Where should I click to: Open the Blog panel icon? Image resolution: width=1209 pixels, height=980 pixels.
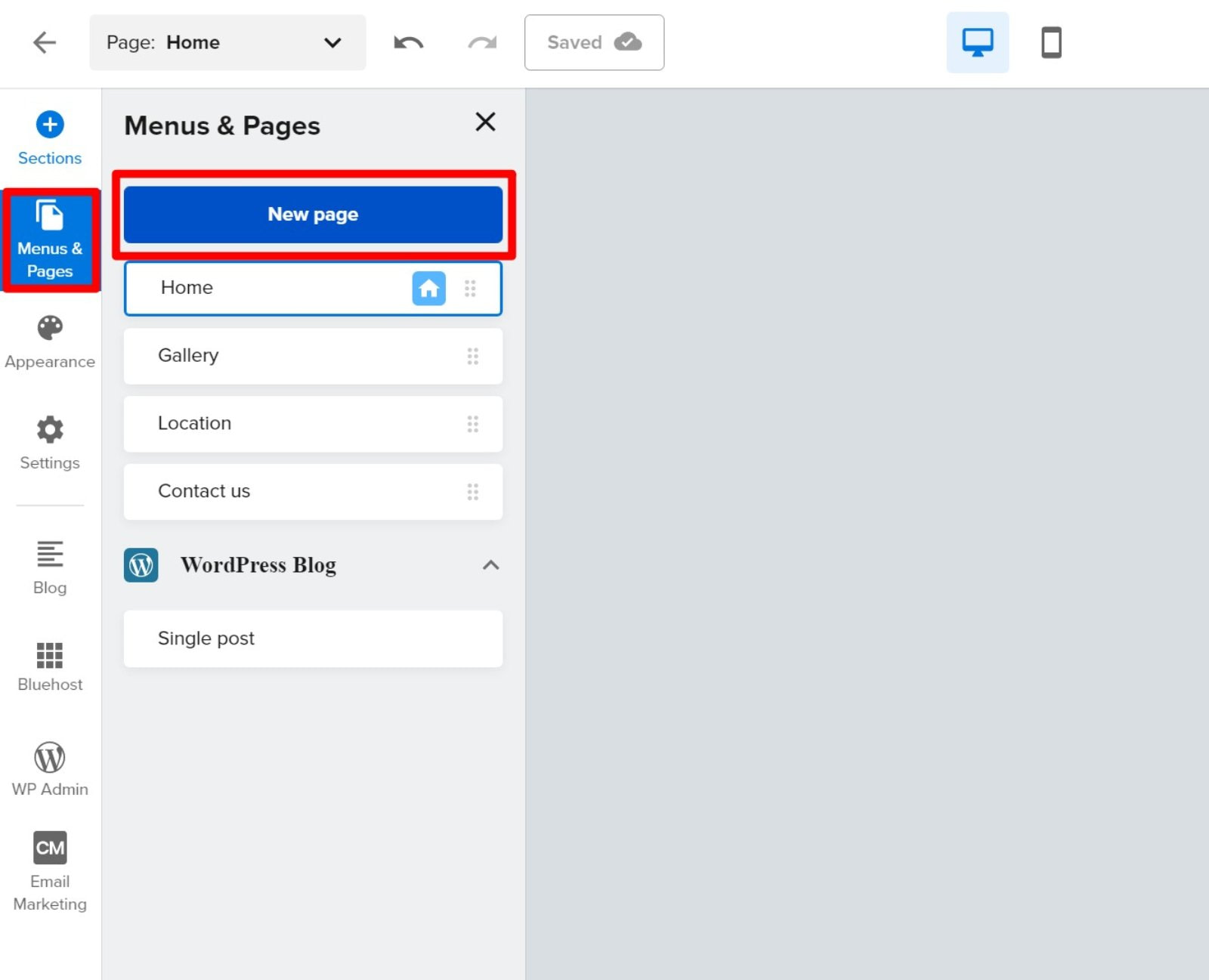49,563
